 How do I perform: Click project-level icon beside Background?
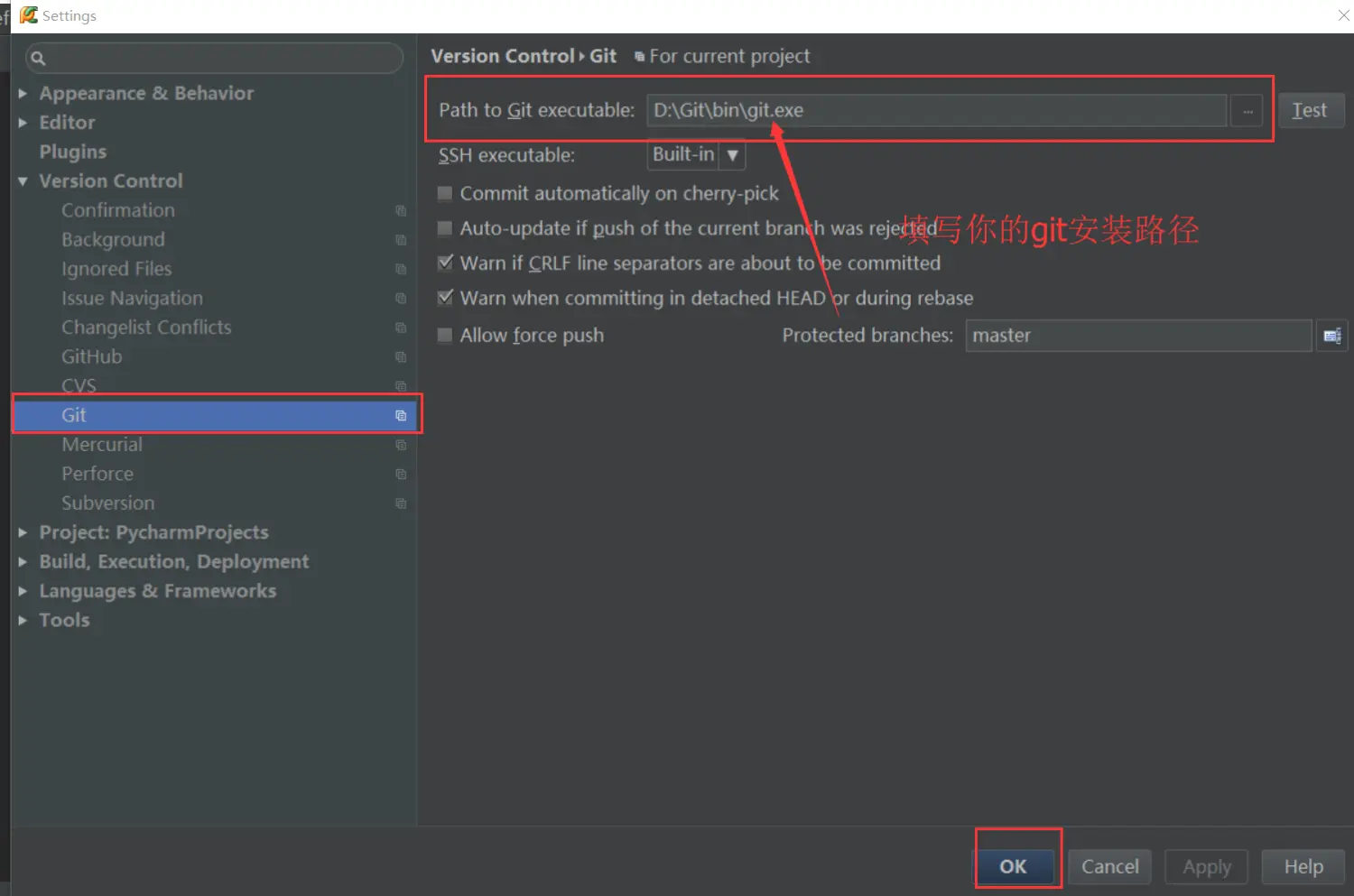401,240
